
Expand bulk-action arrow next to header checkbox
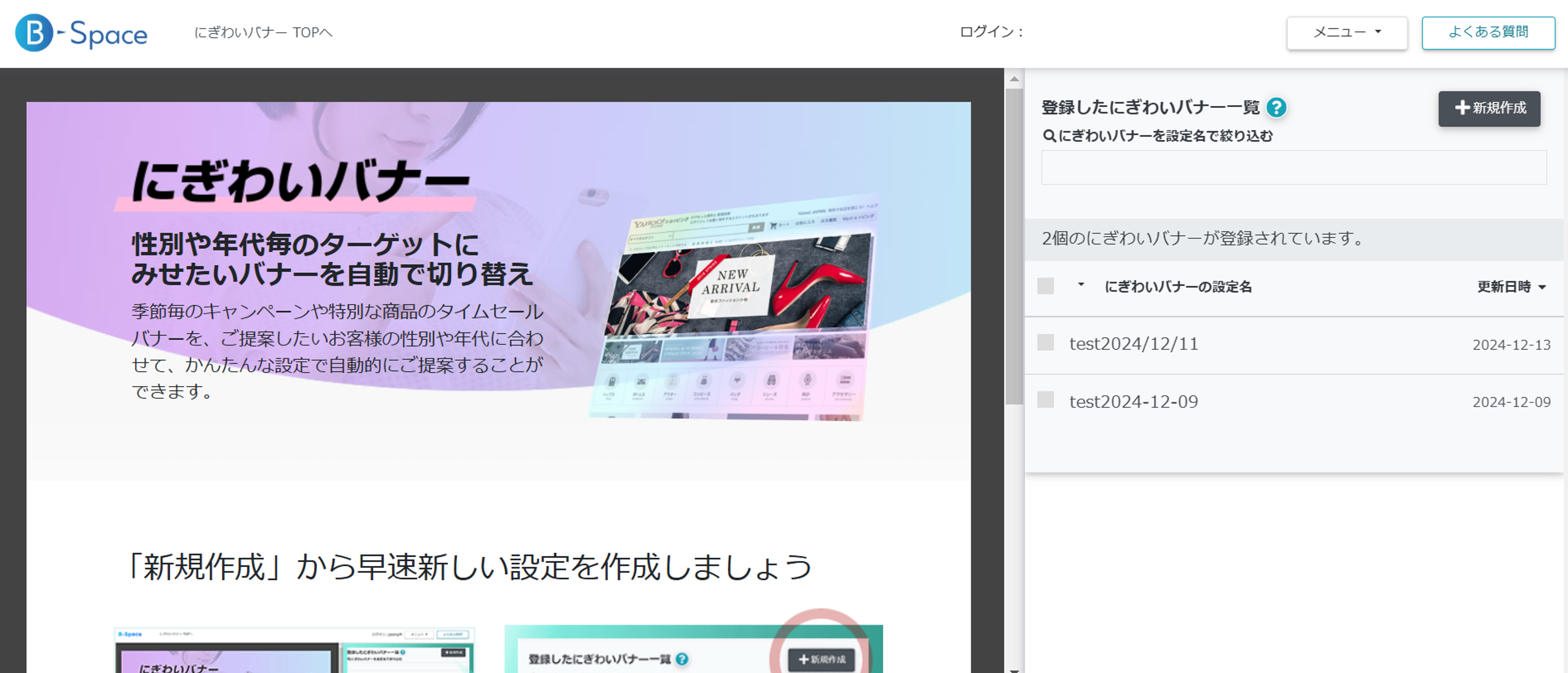pos(1081,285)
